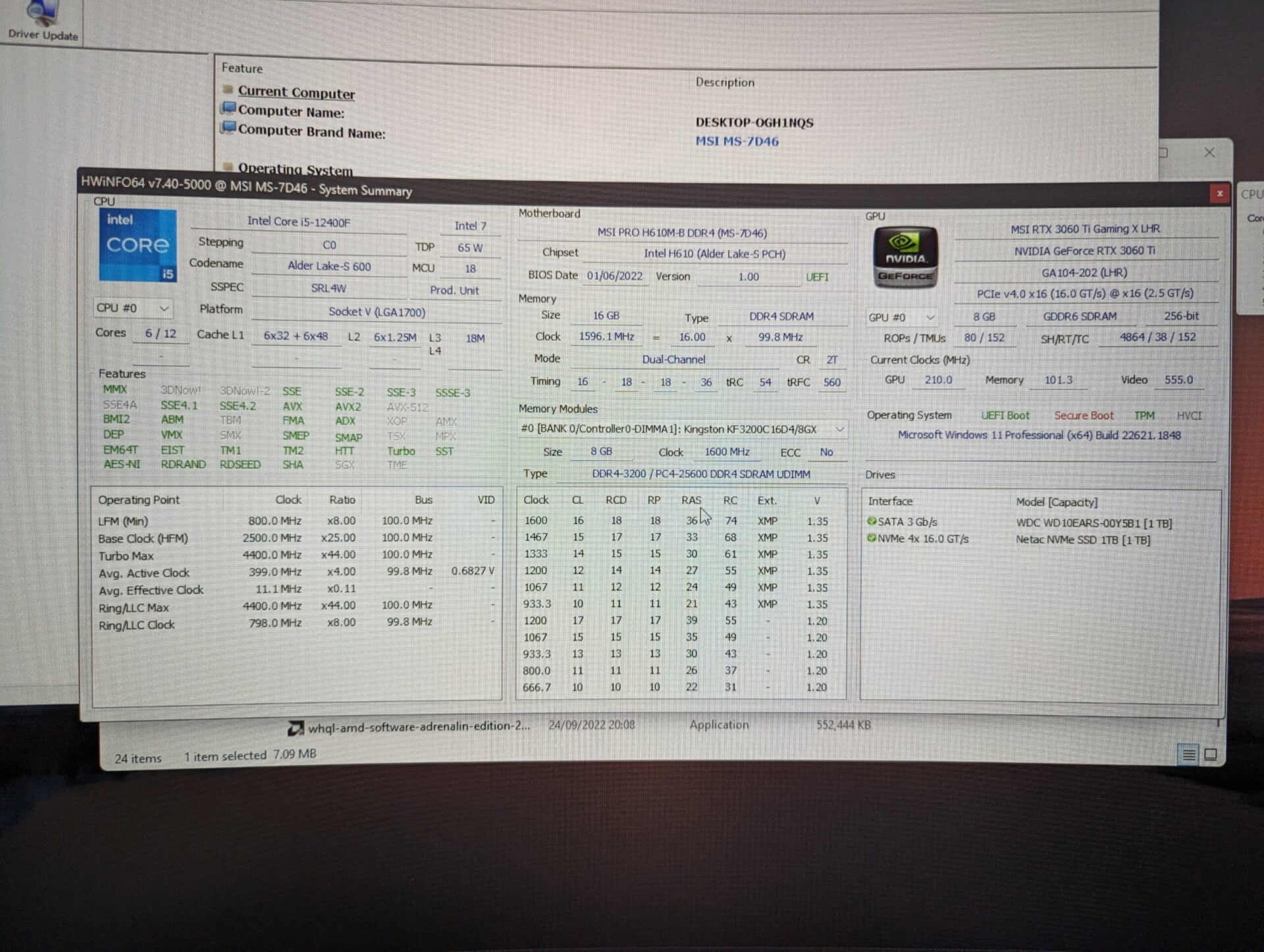Image resolution: width=1264 pixels, height=952 pixels.
Task: Click the Windows 11 Professional build text
Action: 1039,435
